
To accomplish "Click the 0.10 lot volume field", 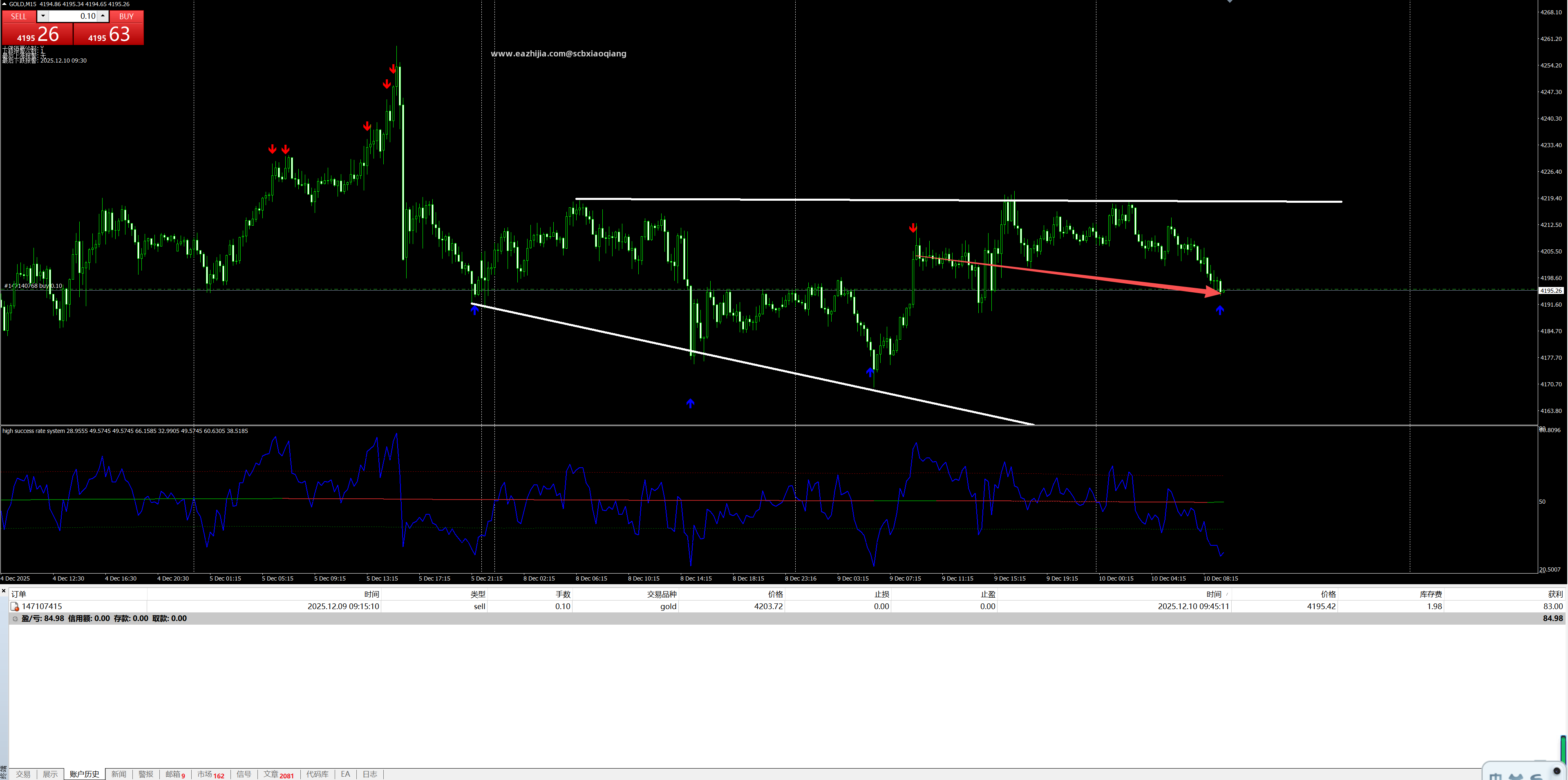I will pyautogui.click(x=73, y=16).
